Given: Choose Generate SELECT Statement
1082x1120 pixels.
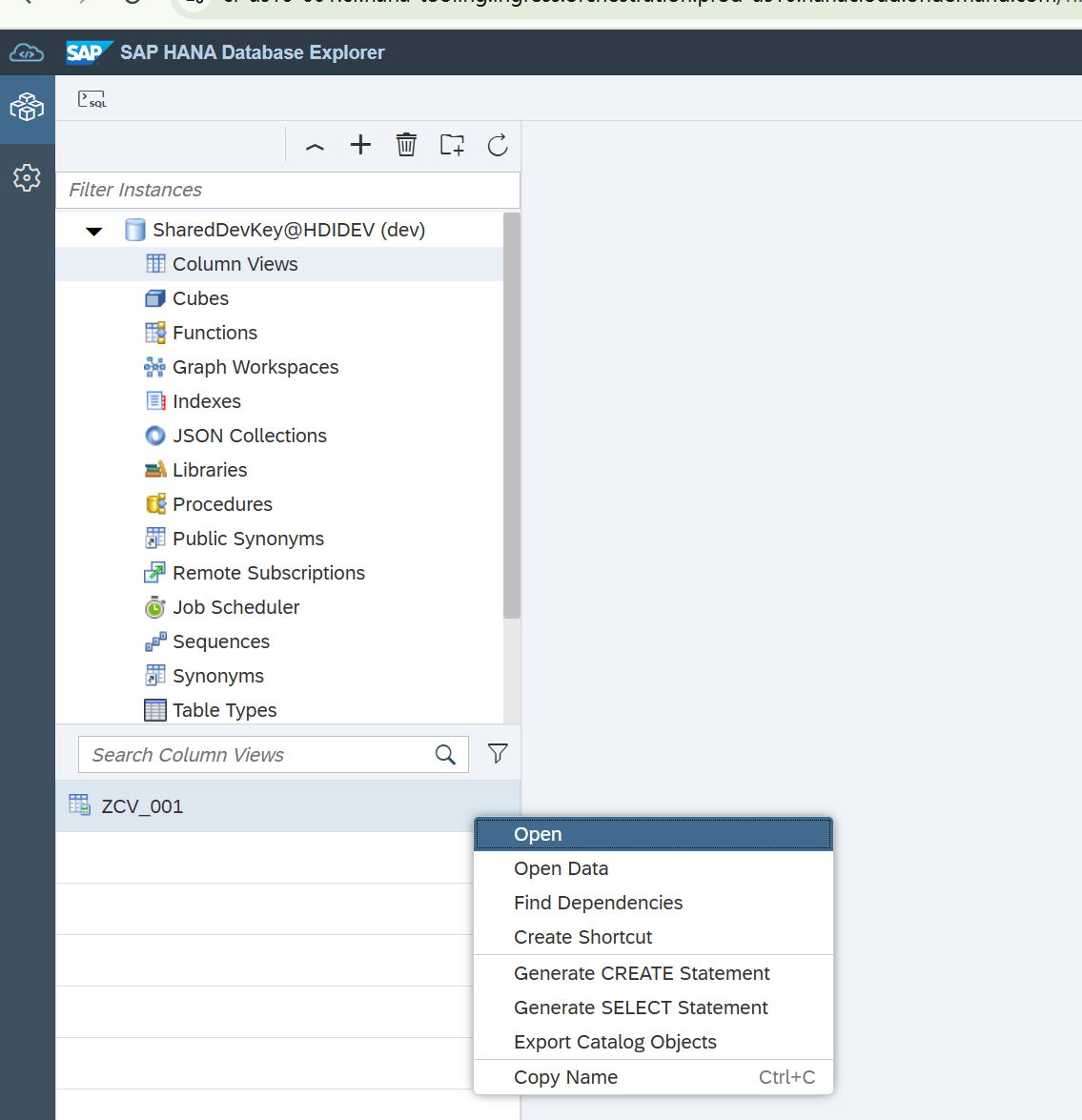Looking at the screenshot, I should click(x=653, y=1008).
